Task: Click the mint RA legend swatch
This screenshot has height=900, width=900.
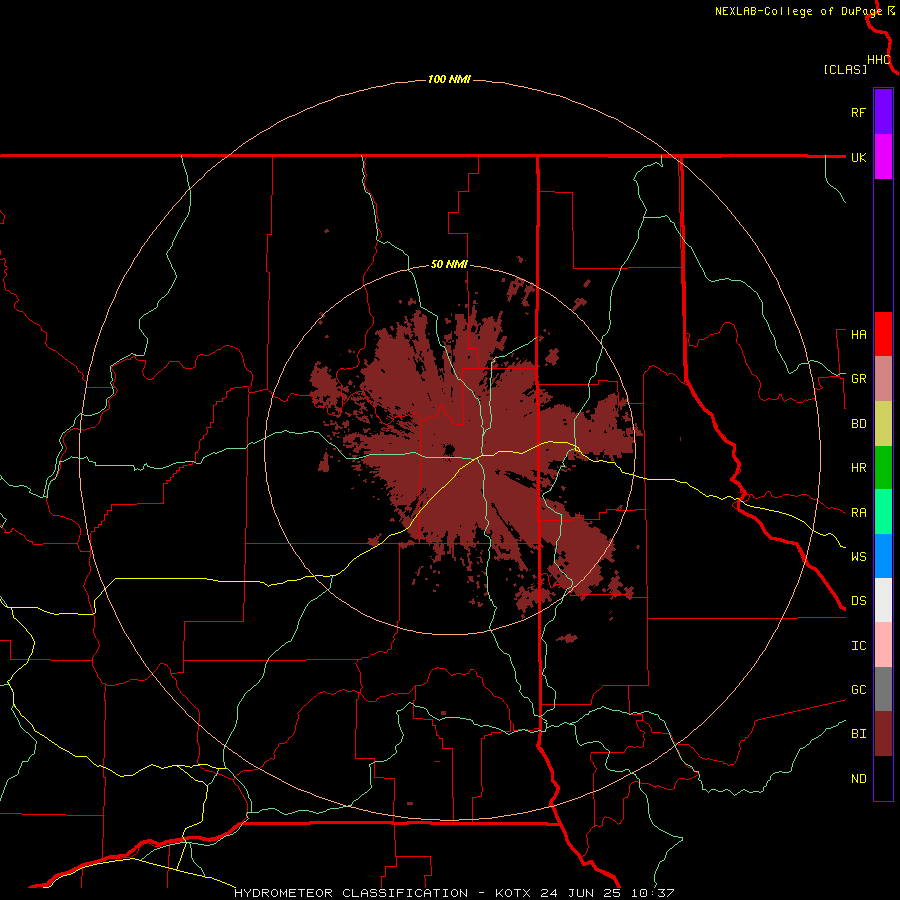Action: [883, 512]
